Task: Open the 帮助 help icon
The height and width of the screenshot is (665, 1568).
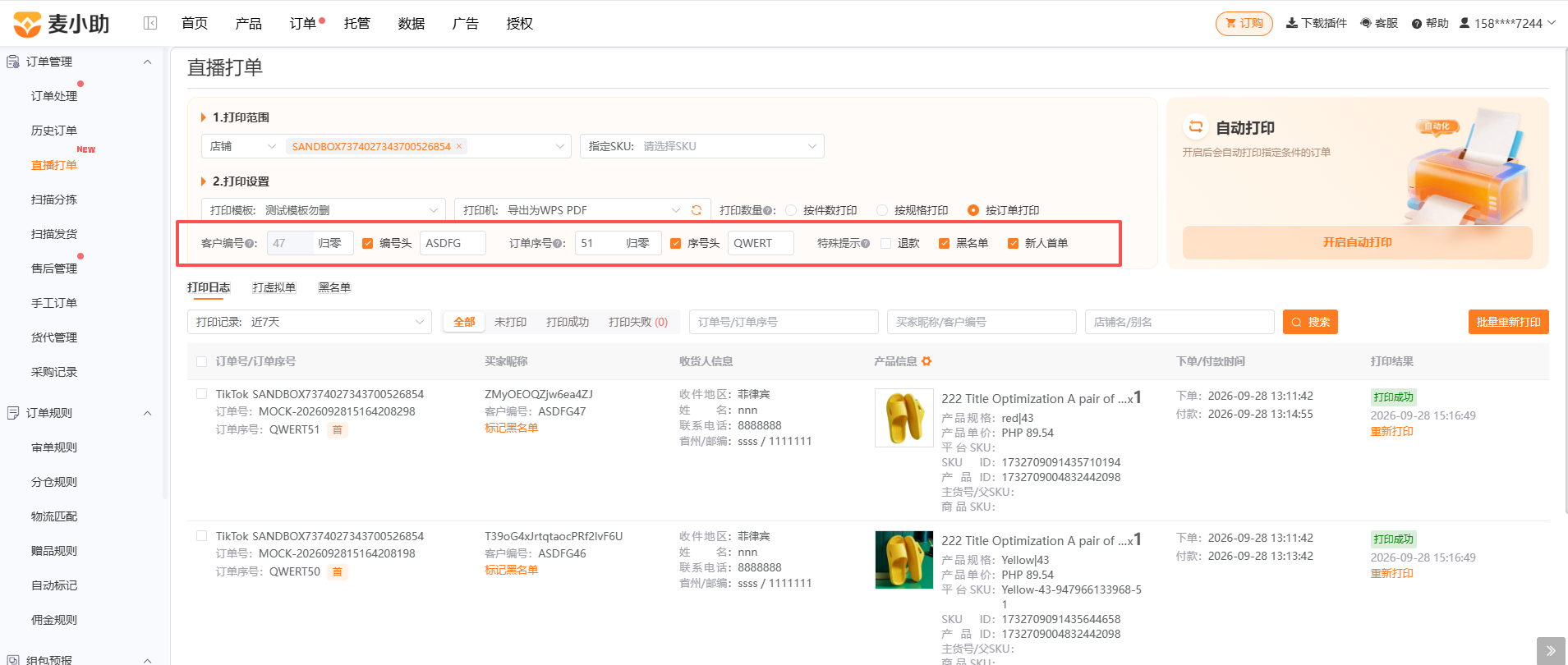Action: [1417, 24]
